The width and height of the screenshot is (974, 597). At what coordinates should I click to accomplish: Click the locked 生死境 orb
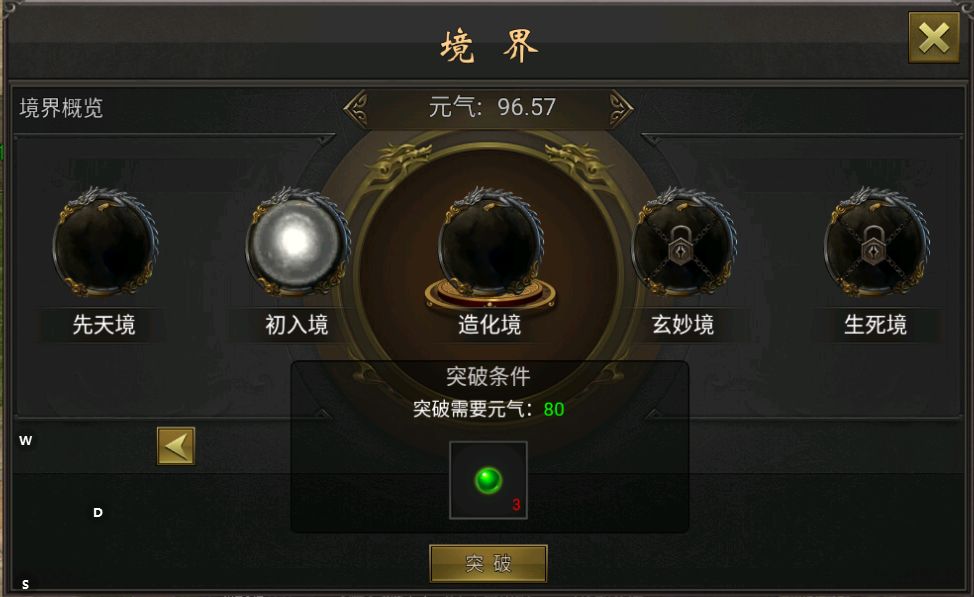[876, 241]
